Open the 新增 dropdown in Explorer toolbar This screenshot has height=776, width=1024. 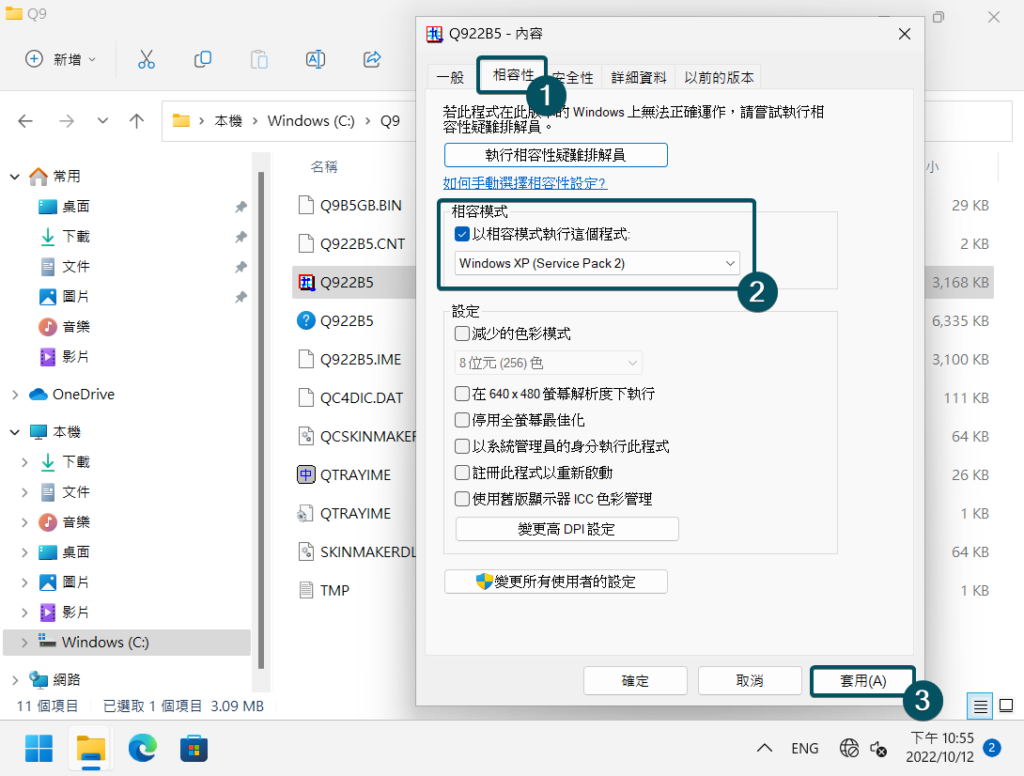click(x=61, y=59)
